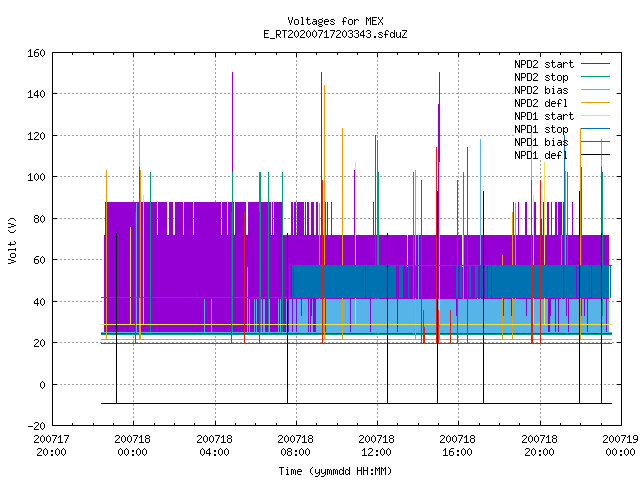Click the x-axis label '200718 00:00'

click(133, 446)
